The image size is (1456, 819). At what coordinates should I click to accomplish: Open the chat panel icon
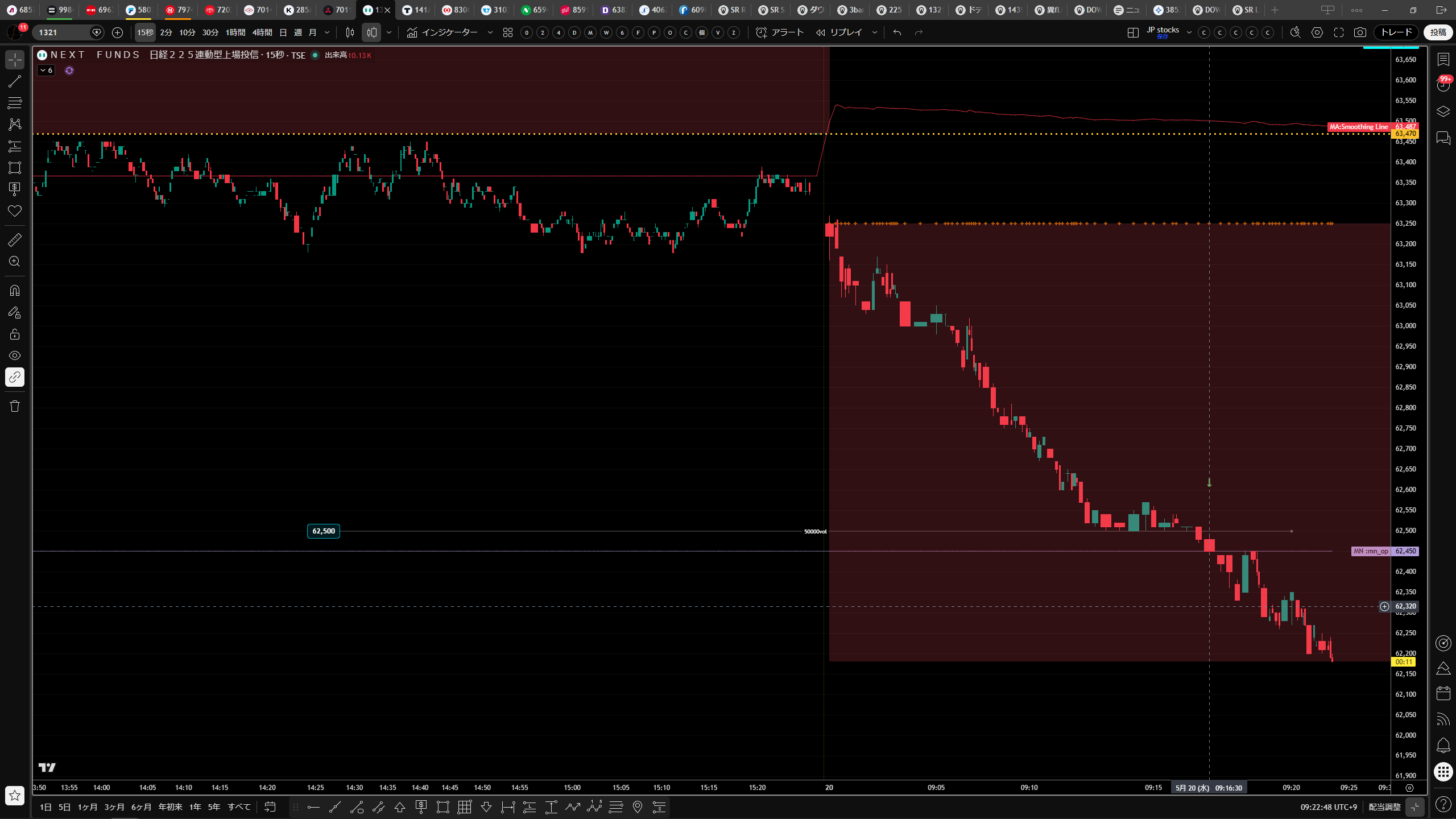(x=1443, y=138)
